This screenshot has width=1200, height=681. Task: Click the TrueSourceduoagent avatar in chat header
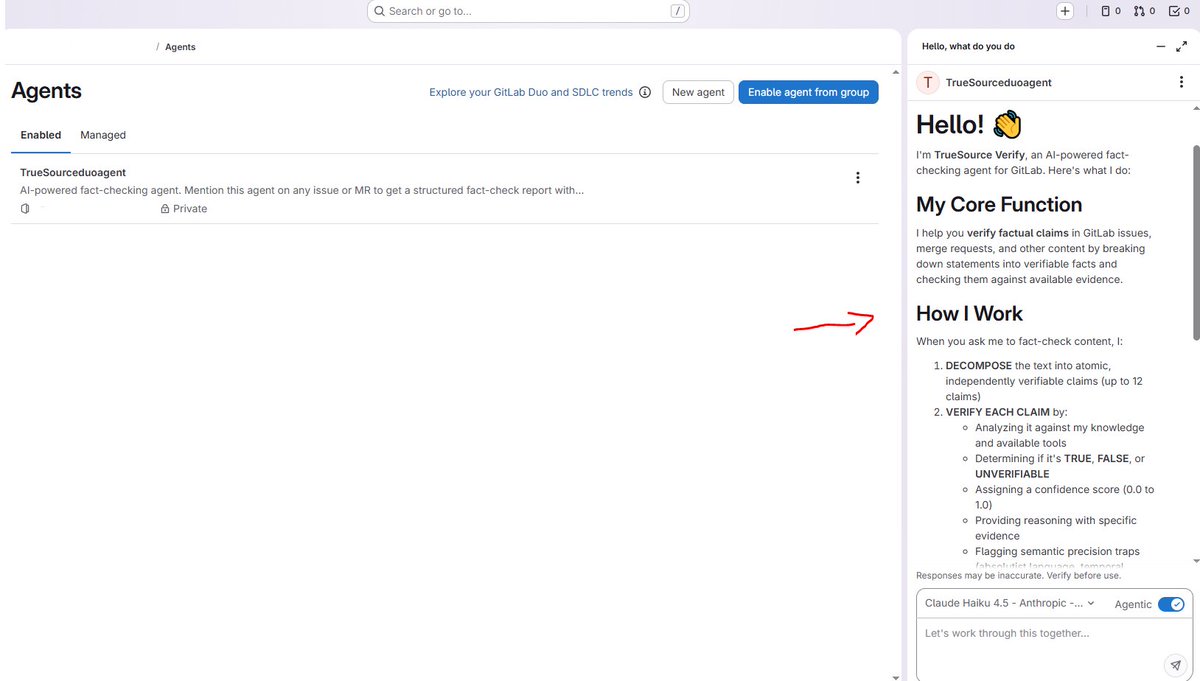[x=927, y=83]
